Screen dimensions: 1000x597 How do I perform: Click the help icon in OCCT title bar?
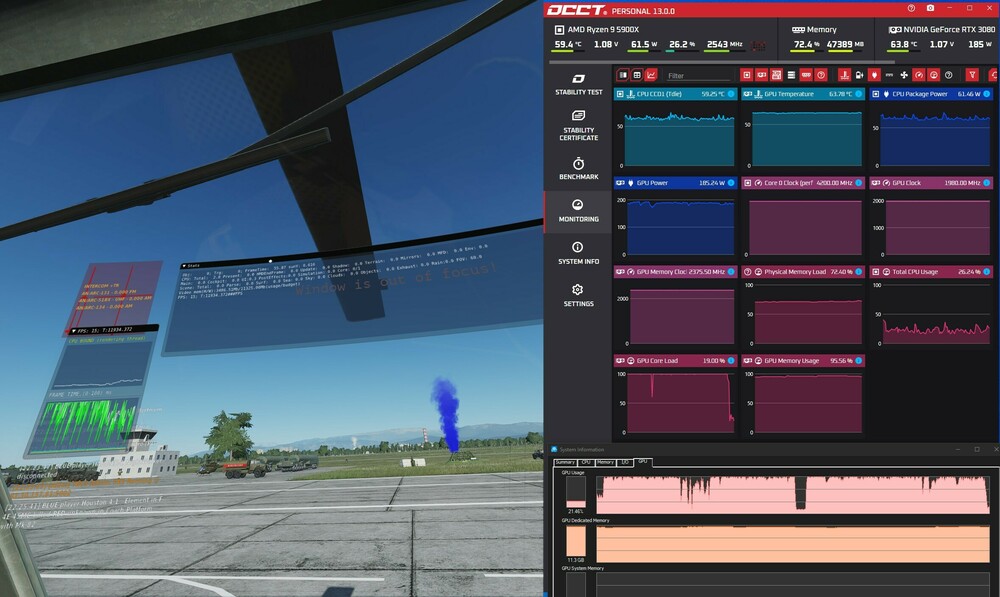coord(911,8)
